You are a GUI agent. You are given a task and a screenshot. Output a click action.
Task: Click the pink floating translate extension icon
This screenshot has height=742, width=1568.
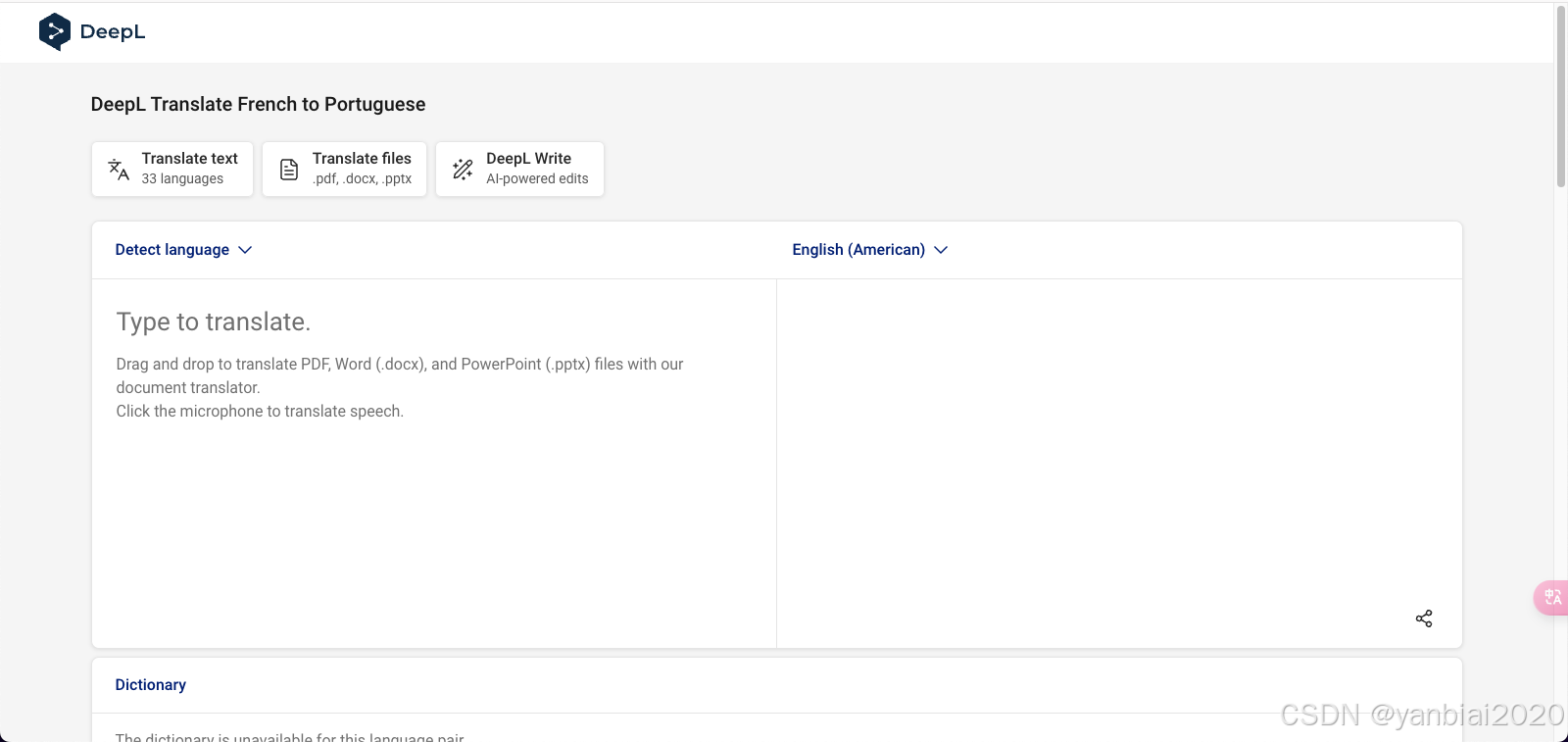[x=1551, y=597]
